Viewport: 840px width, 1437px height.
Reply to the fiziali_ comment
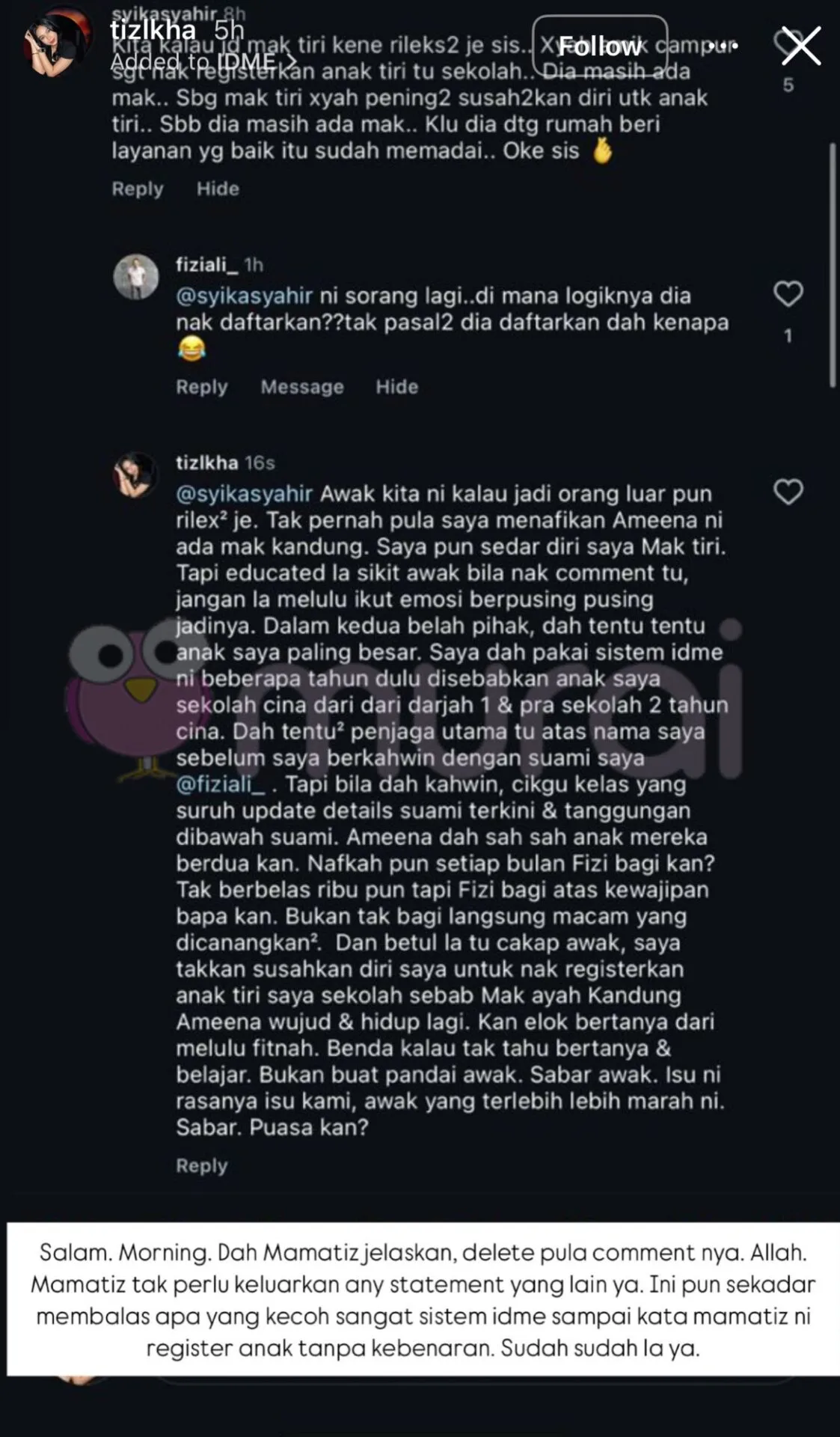tap(201, 387)
